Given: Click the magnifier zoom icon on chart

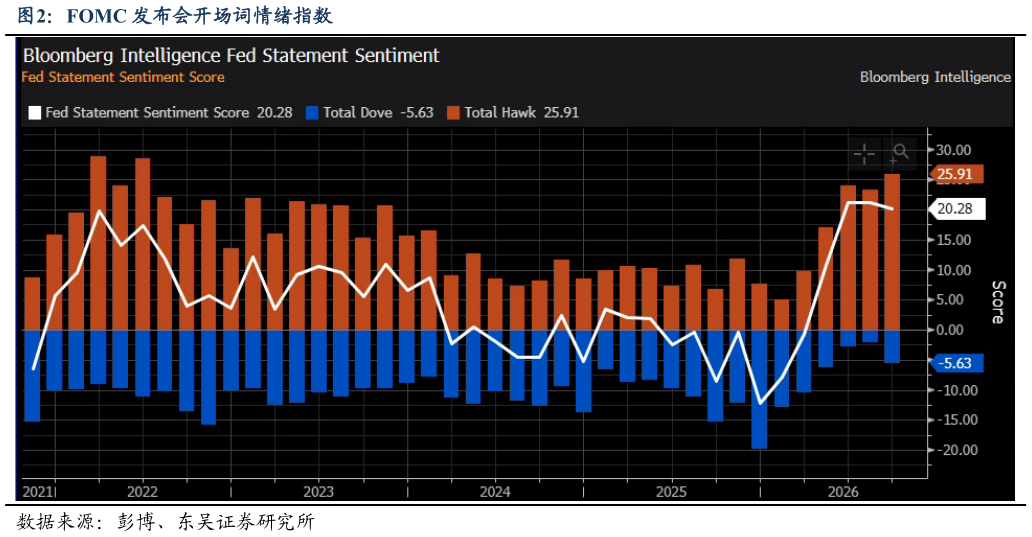Looking at the screenshot, I should 900,153.
